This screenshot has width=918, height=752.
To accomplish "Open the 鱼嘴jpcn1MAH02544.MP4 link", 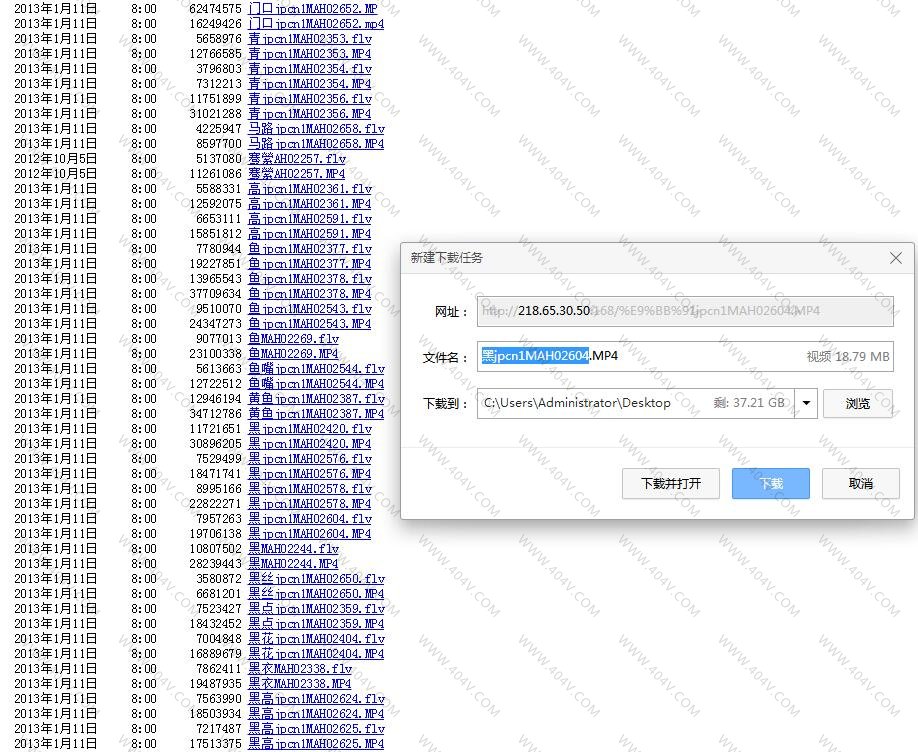I will pos(316,384).
